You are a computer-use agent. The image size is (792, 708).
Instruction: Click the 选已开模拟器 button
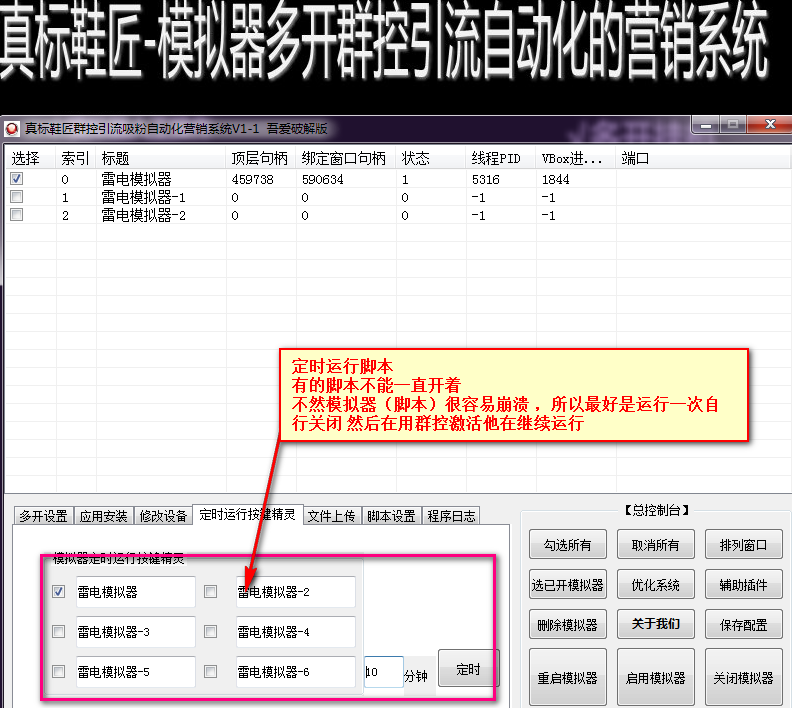(568, 584)
